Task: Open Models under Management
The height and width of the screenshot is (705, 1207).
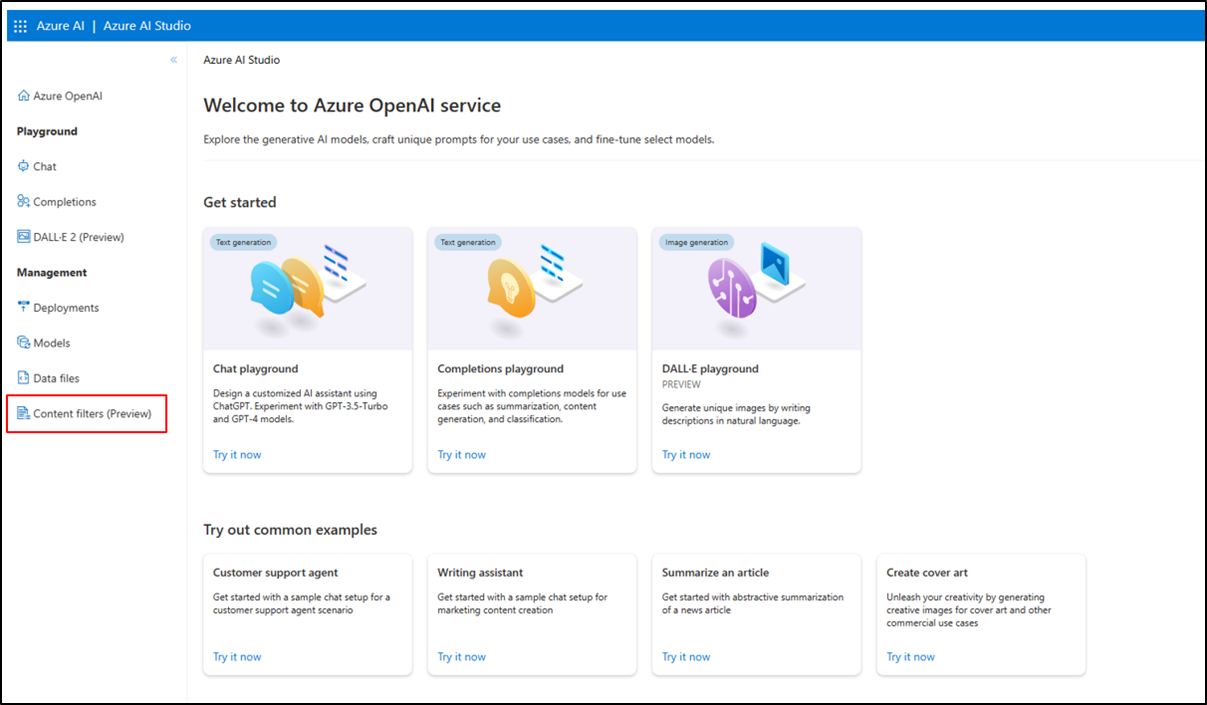Action: (44, 343)
